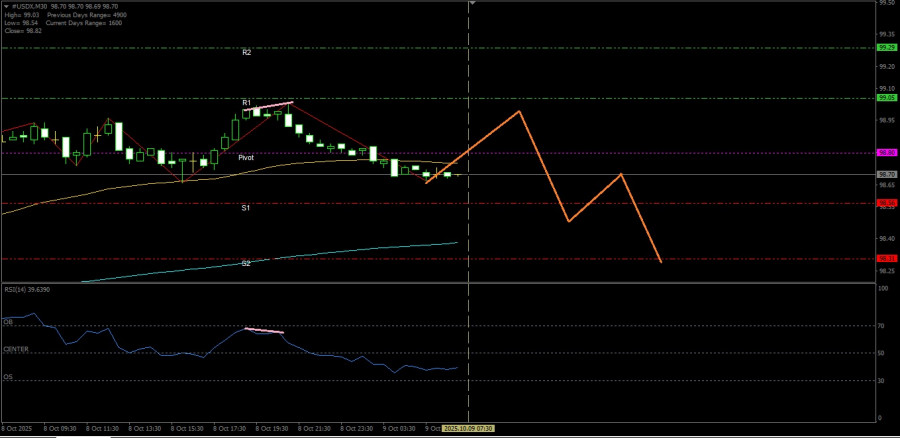The image size is (900, 438).
Task: Select the RSI(14) indicator label
Action: (27, 289)
